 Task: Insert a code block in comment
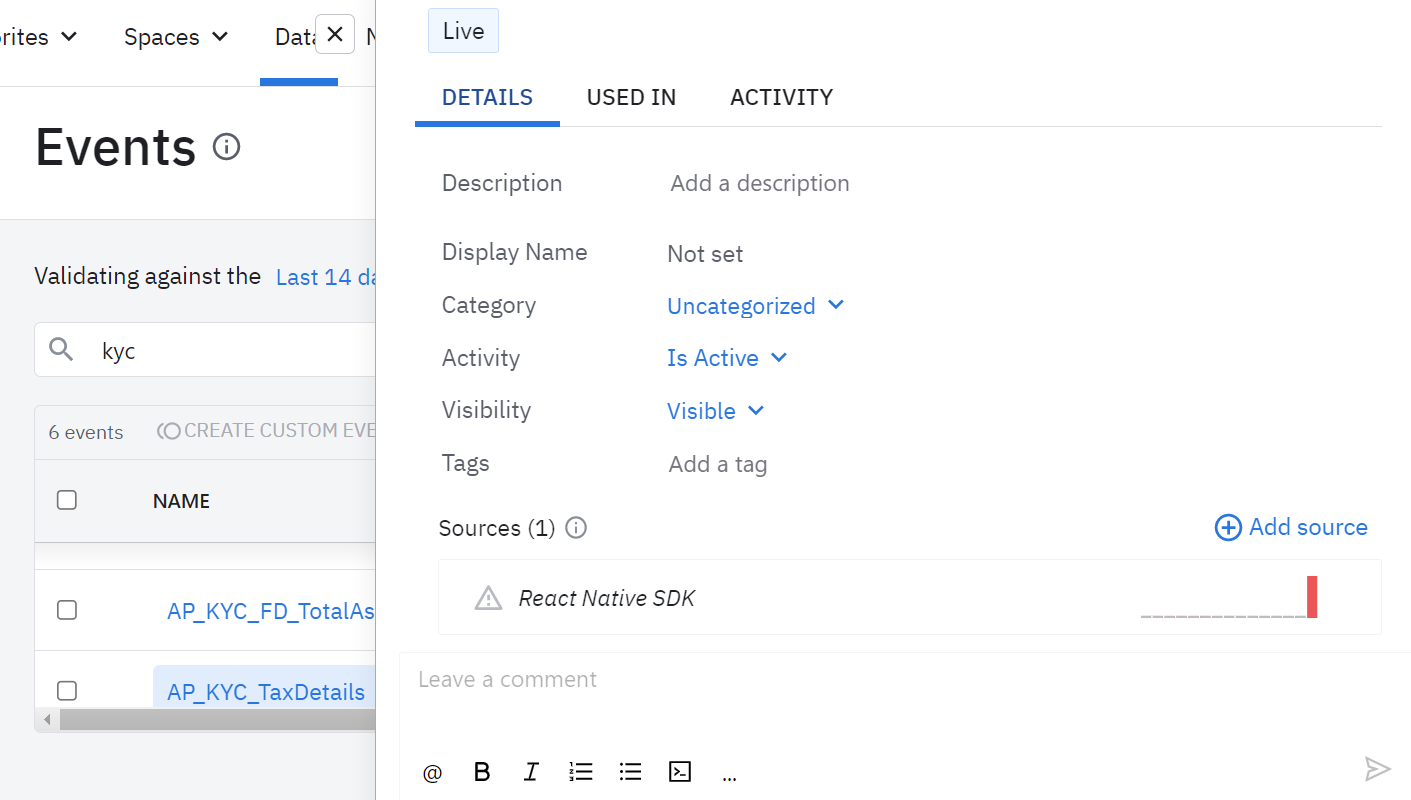click(680, 772)
